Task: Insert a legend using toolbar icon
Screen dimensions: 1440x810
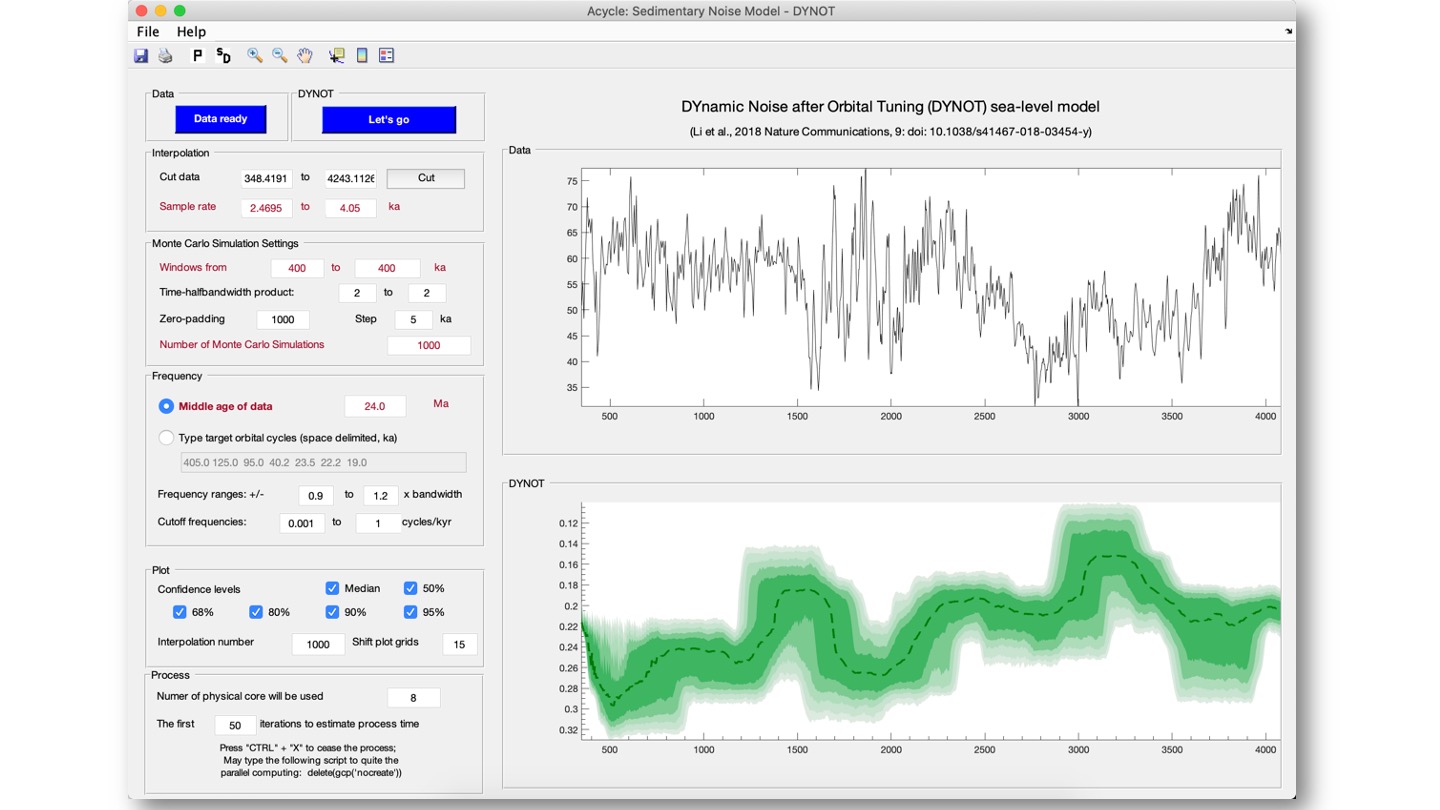Action: [x=387, y=56]
